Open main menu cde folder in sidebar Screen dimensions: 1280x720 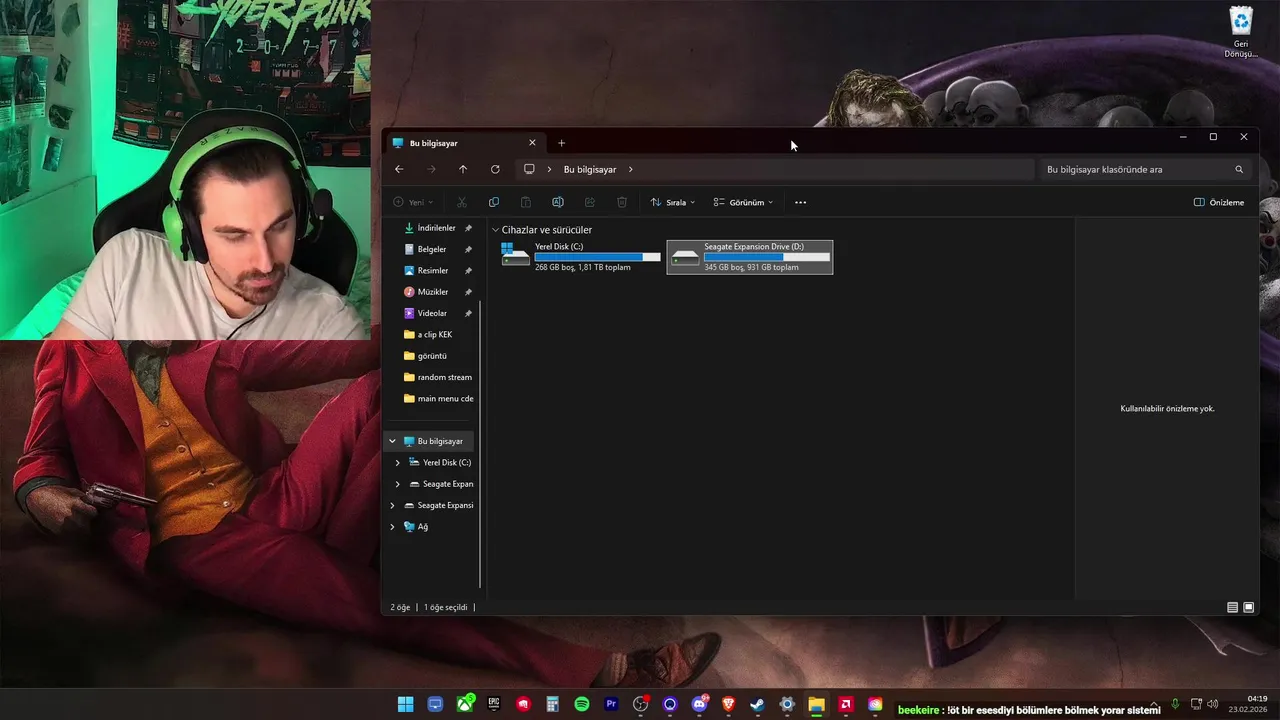tap(445, 398)
